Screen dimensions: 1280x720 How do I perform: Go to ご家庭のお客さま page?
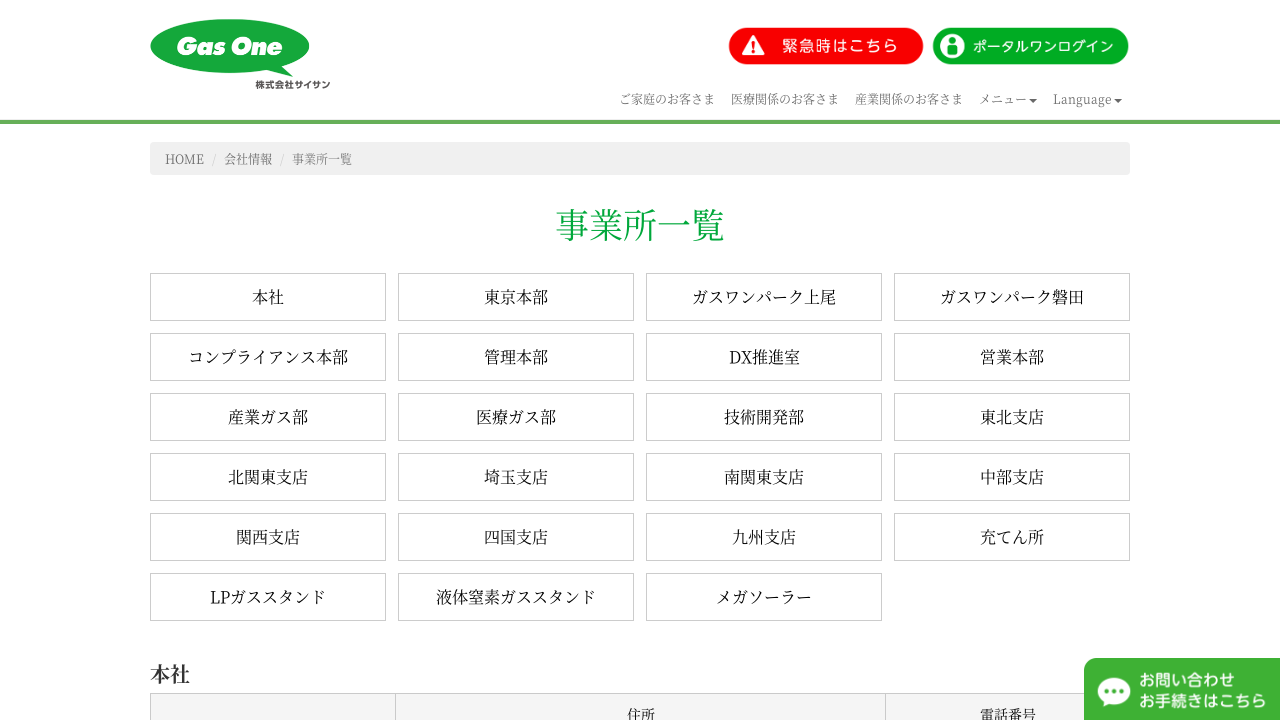click(667, 99)
